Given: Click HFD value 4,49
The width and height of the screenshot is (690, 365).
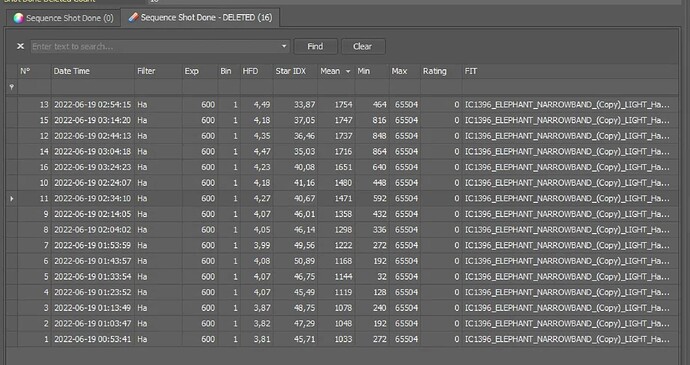Looking at the screenshot, I should 262,105.
